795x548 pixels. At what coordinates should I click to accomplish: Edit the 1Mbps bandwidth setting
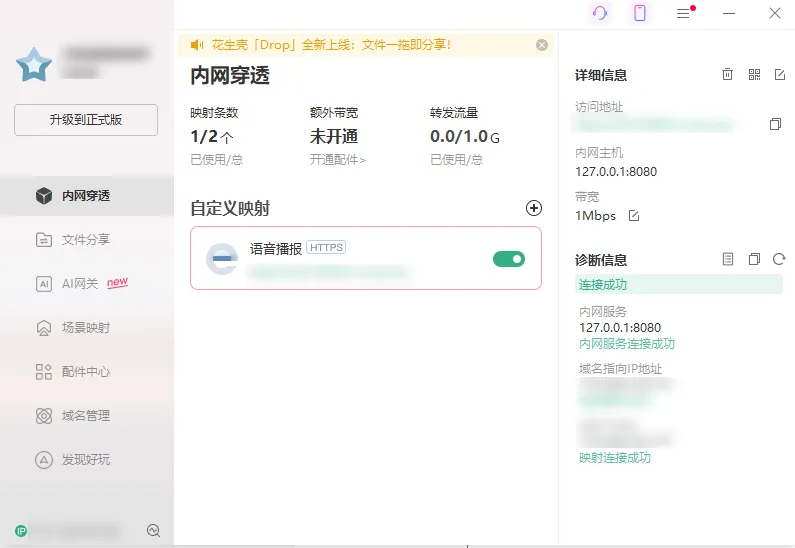[x=634, y=216]
